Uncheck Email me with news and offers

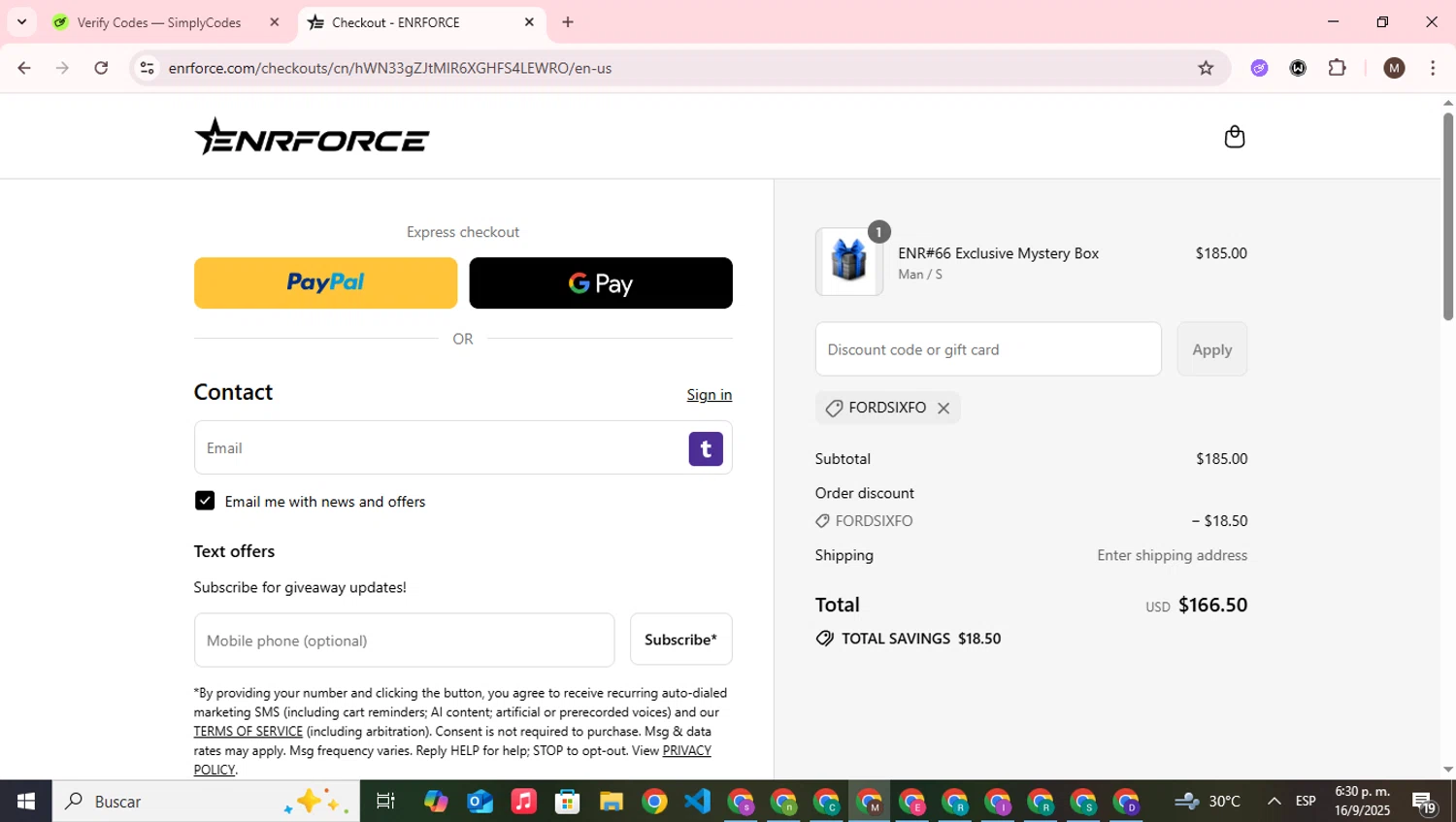(205, 501)
